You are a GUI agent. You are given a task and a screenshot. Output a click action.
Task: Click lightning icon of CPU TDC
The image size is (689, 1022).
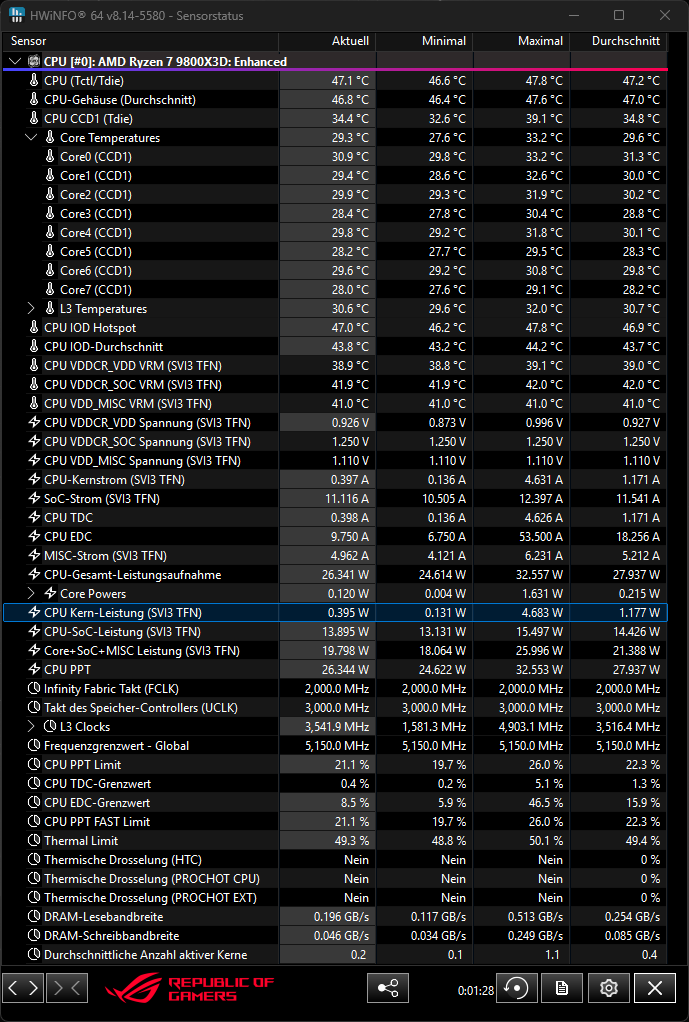pyautogui.click(x=35, y=517)
